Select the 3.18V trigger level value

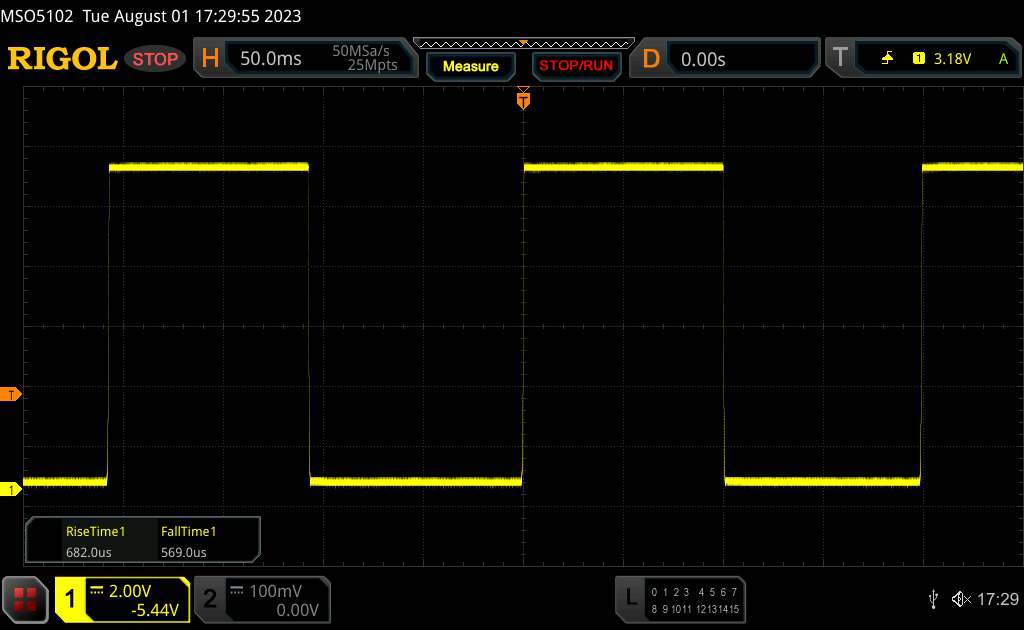[x=952, y=59]
